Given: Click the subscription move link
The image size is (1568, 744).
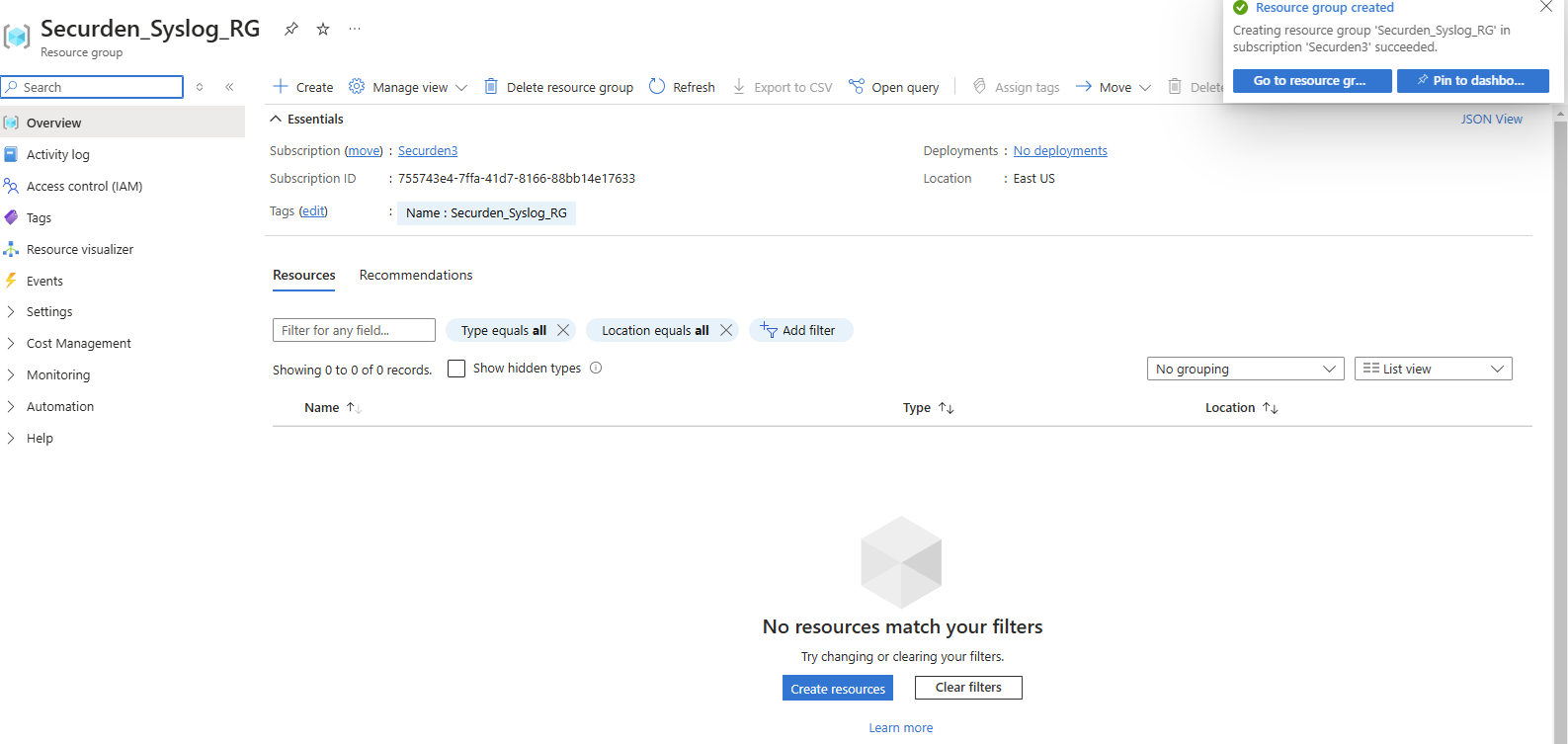Looking at the screenshot, I should click(x=364, y=150).
